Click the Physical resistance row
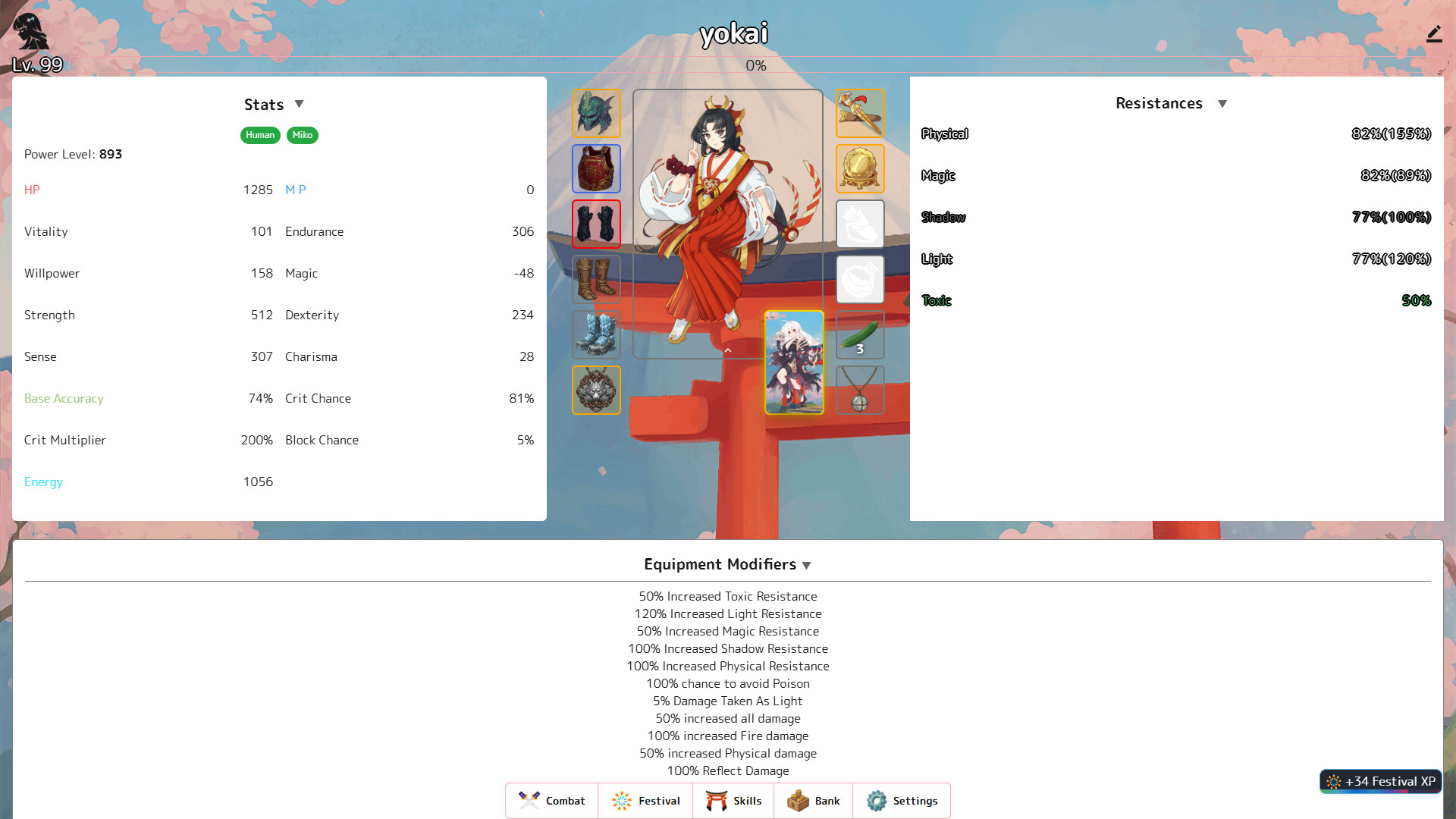Image resolution: width=1456 pixels, height=819 pixels. (x=1176, y=134)
